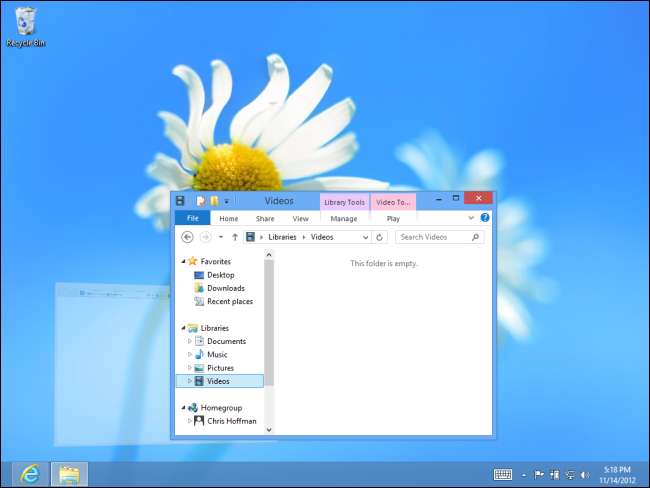The width and height of the screenshot is (650, 488).
Task: Click the Help question mark icon
Action: [x=485, y=218]
